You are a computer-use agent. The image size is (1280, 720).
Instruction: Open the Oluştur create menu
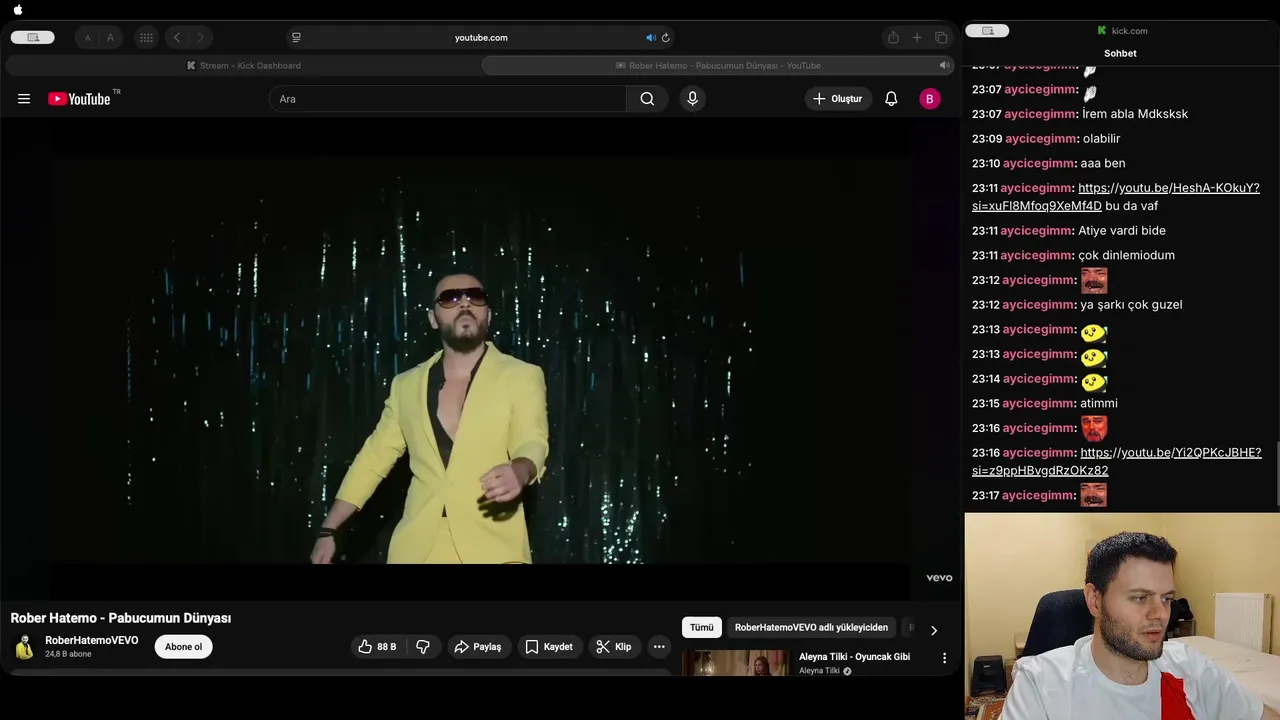(838, 99)
